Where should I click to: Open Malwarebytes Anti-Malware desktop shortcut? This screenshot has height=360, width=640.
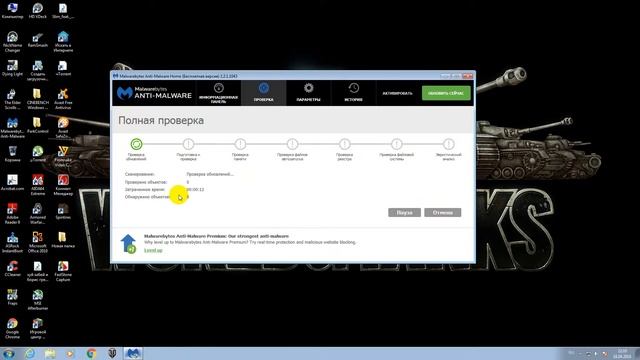(12, 128)
